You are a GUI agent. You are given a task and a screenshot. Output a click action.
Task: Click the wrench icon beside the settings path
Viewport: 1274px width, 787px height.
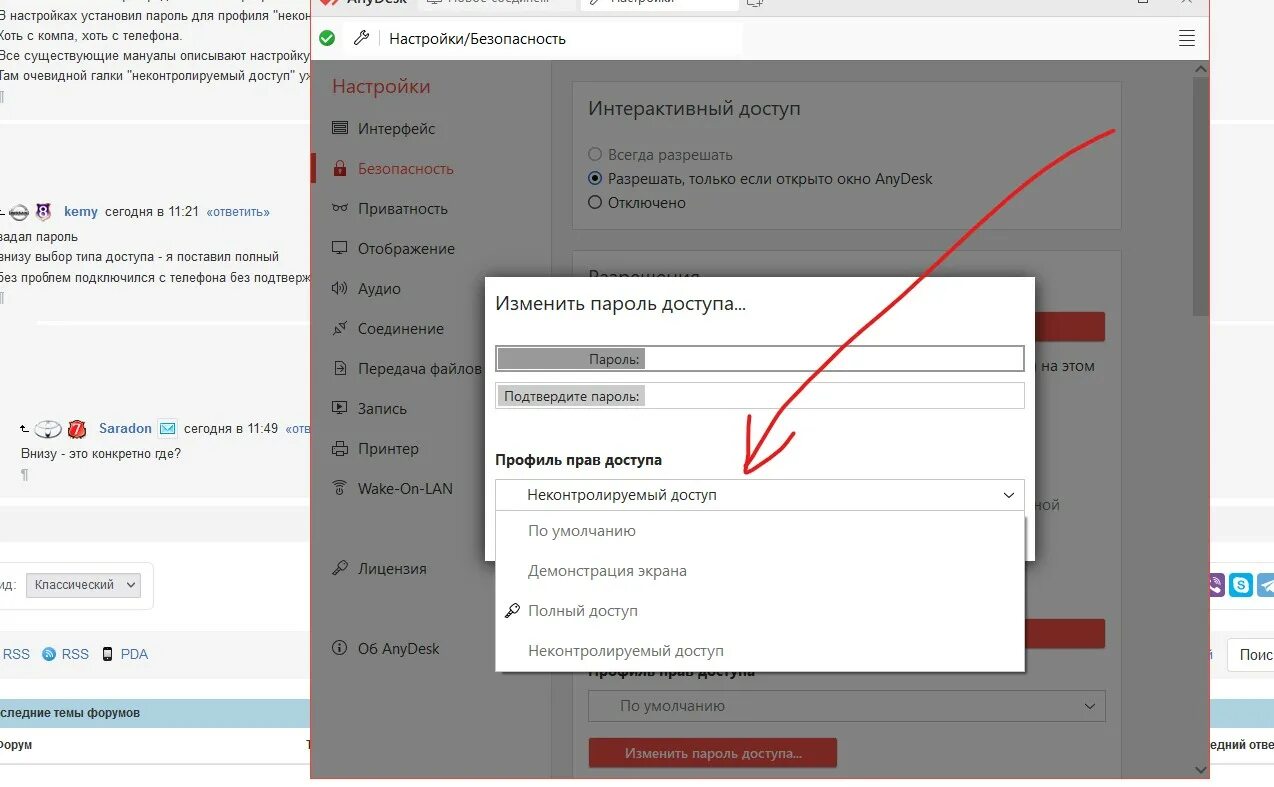click(362, 38)
